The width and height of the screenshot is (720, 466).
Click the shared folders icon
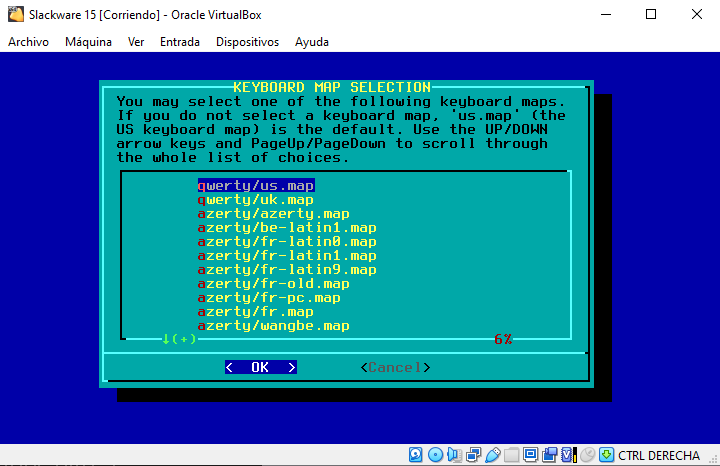tap(511, 455)
